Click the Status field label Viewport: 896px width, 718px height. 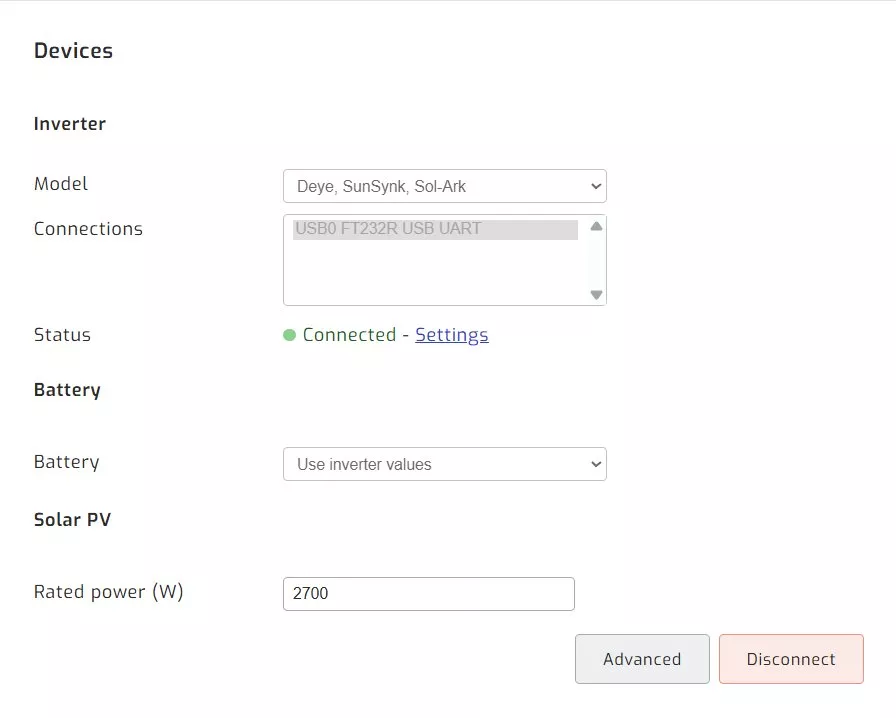pyautogui.click(x=62, y=335)
